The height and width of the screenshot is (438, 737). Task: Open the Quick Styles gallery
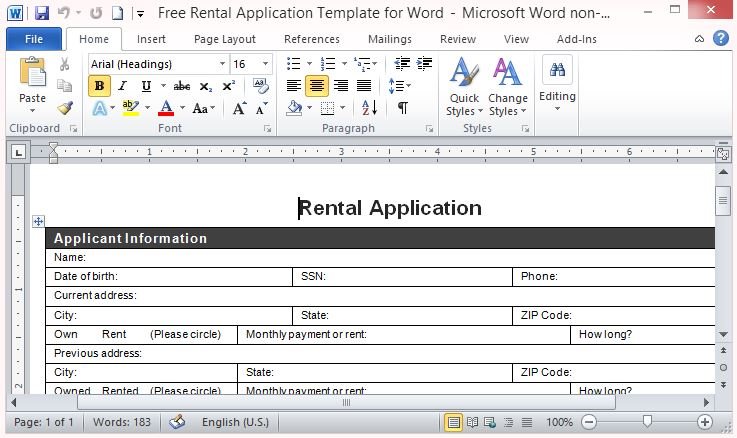[x=463, y=87]
